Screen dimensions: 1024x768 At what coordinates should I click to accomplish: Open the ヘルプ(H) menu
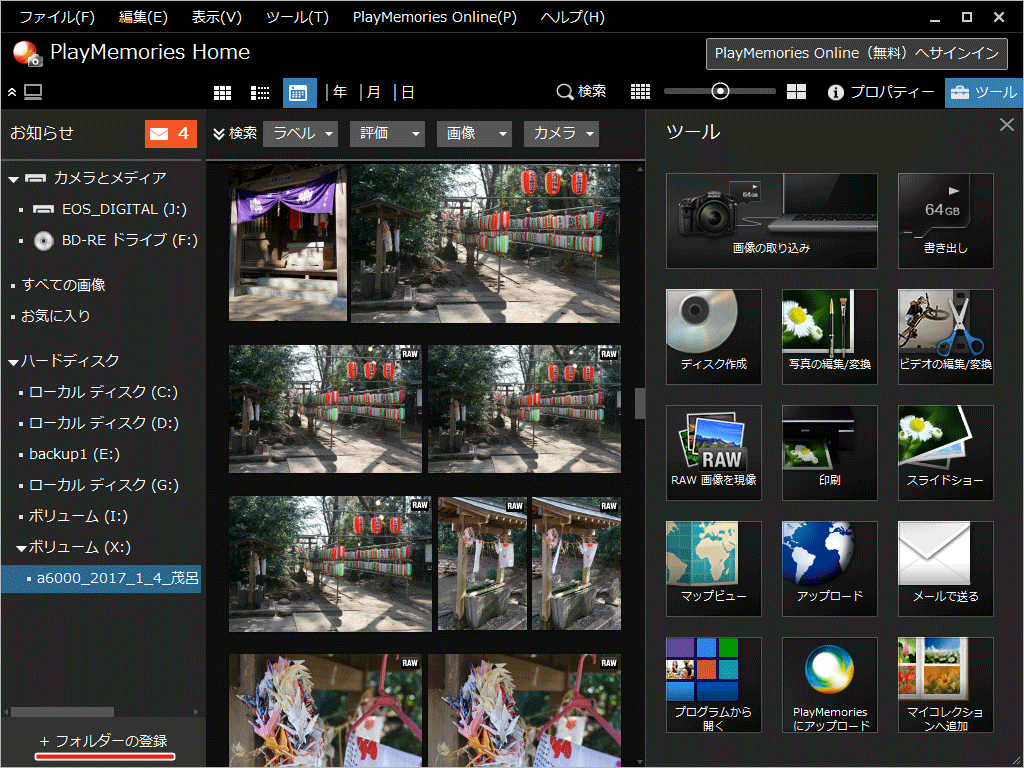pos(572,17)
